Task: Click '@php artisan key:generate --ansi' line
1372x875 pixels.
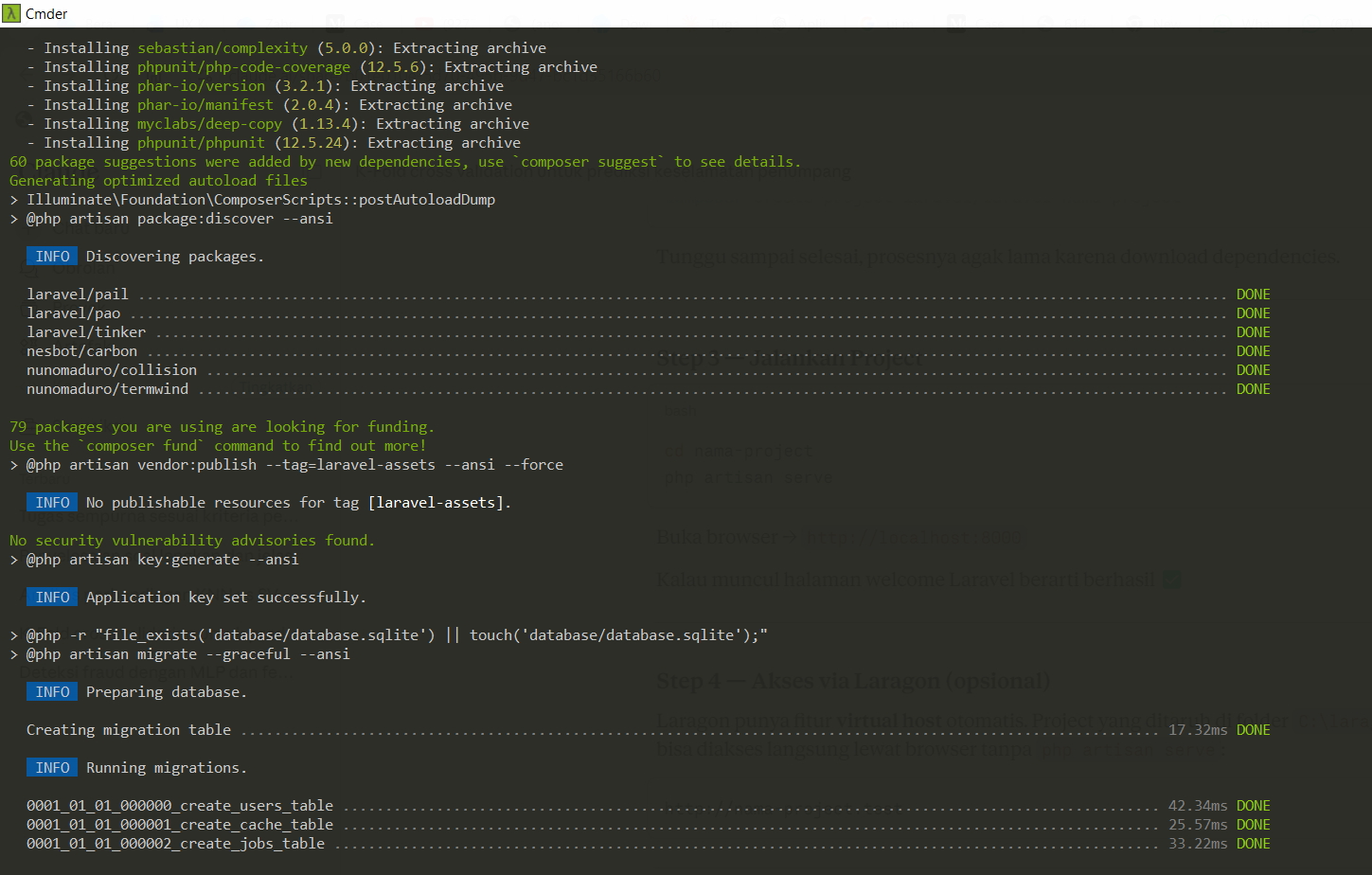Action: 154,560
